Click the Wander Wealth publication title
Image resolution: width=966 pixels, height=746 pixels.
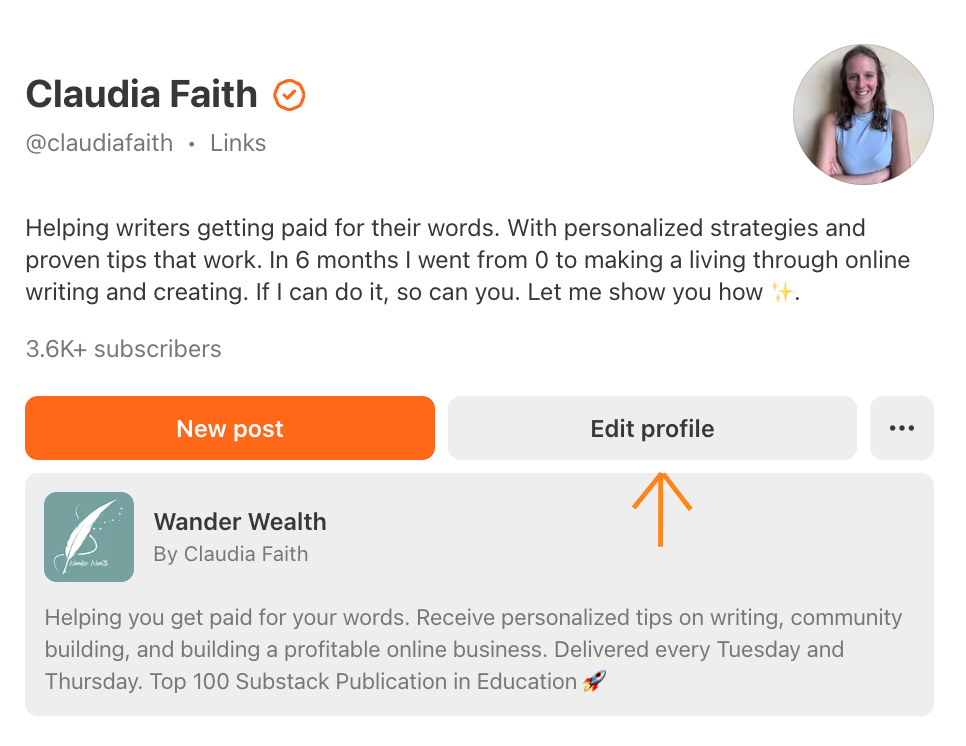[x=240, y=521]
